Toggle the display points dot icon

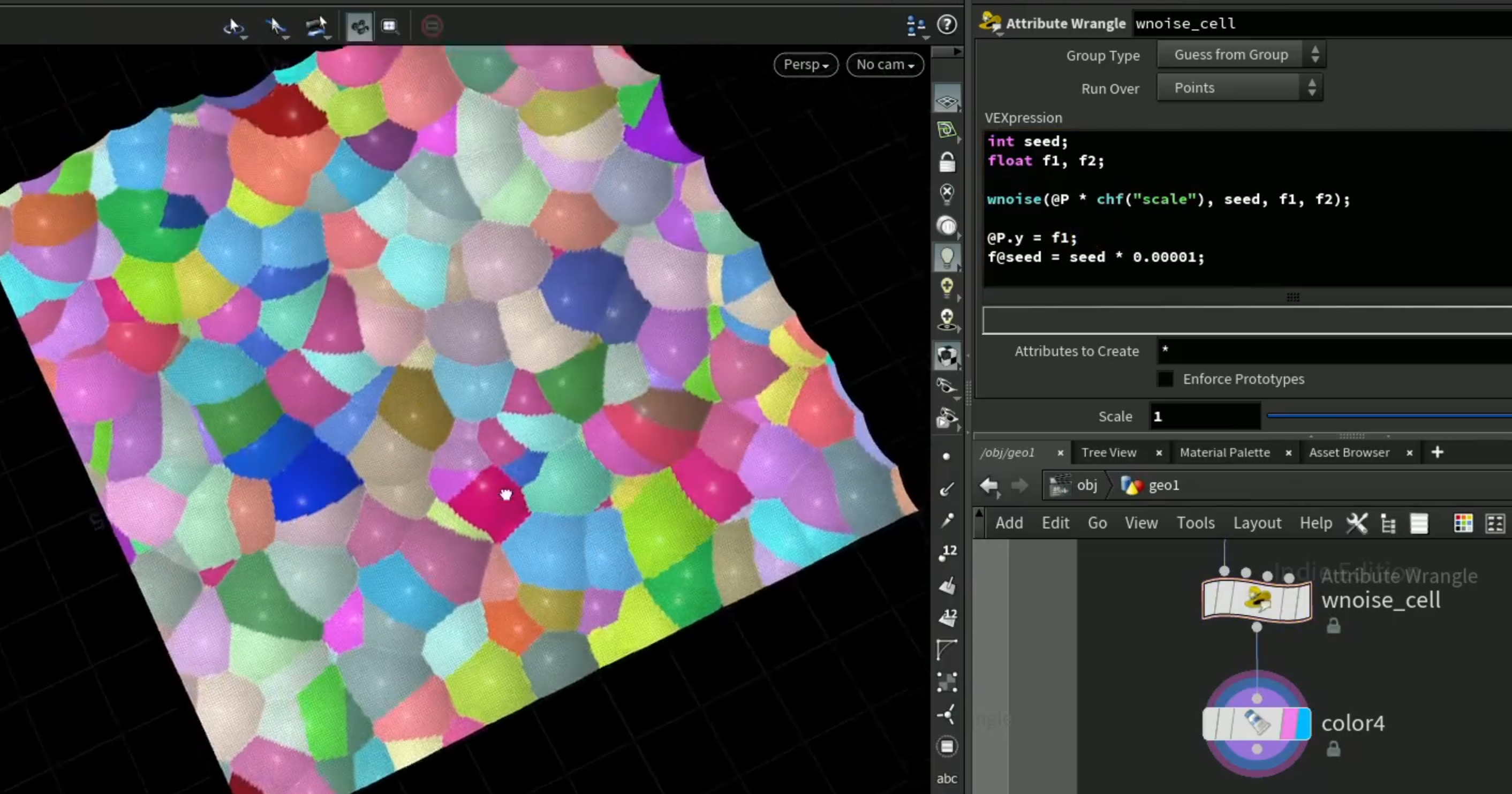tap(946, 456)
